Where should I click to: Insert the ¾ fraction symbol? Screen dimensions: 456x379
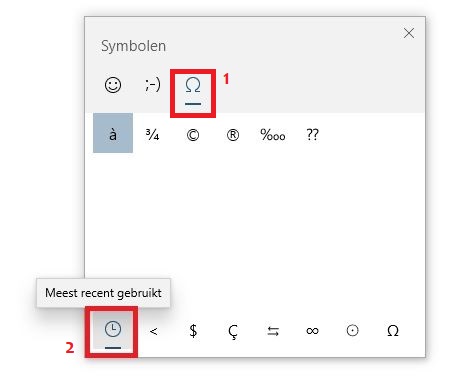(152, 135)
